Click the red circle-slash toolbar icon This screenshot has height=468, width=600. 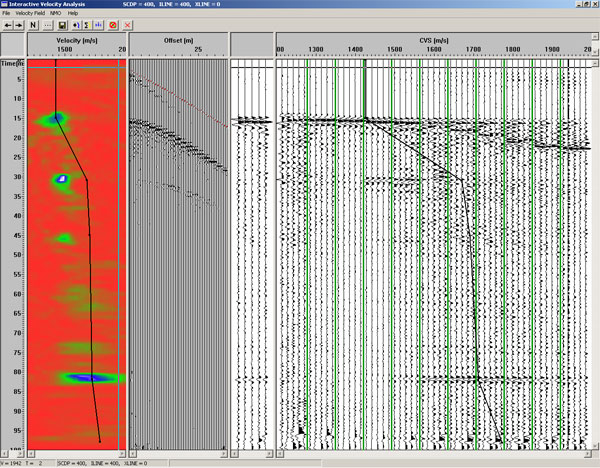[113, 23]
